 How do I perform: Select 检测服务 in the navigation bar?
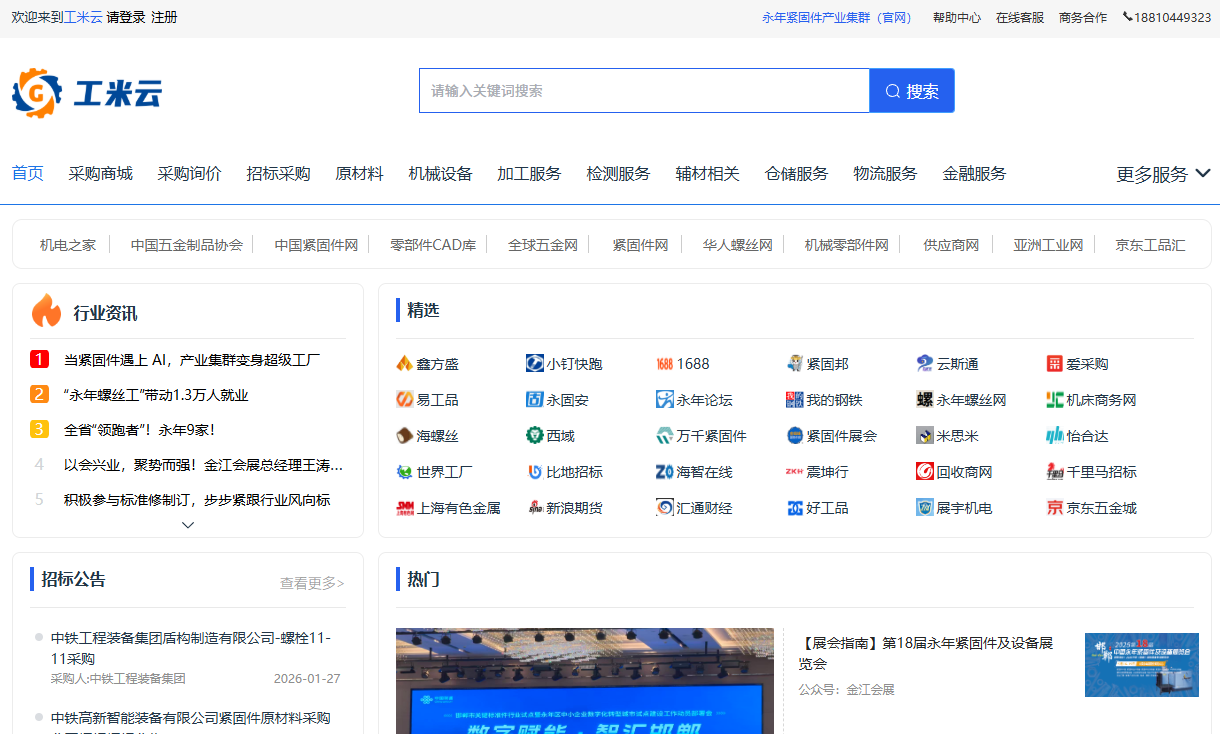618,174
